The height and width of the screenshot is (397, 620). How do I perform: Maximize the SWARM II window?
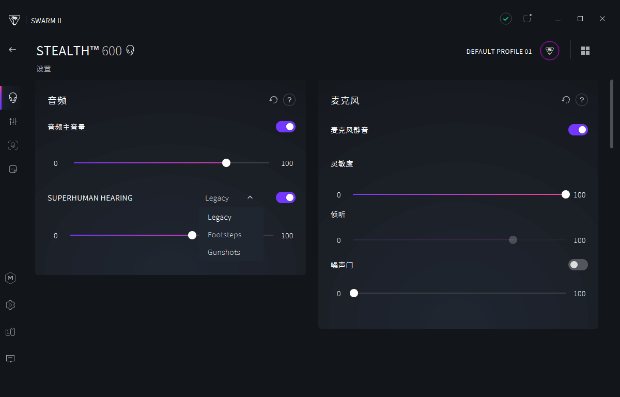pos(580,19)
